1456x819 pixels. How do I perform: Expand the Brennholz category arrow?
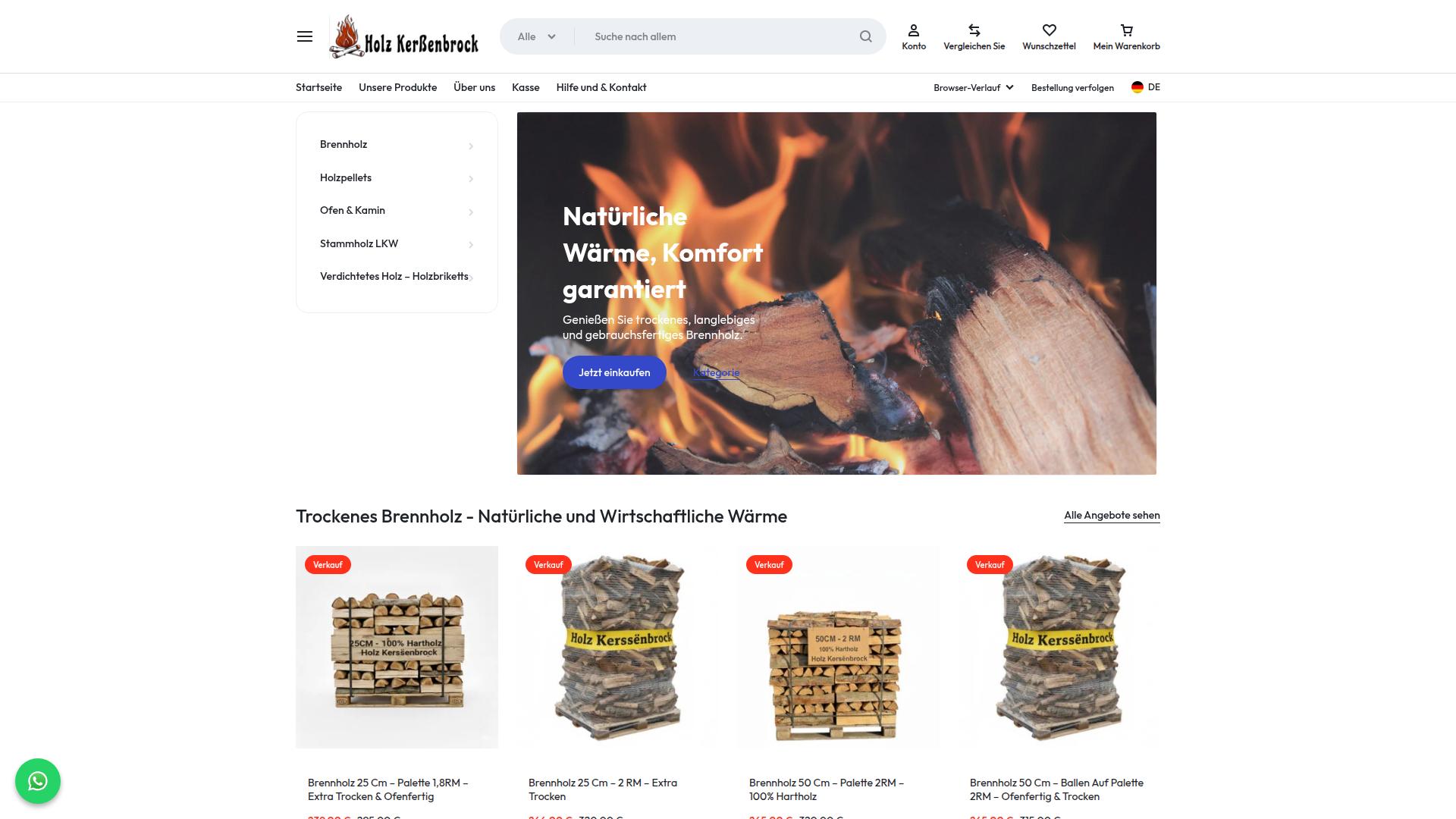click(471, 146)
